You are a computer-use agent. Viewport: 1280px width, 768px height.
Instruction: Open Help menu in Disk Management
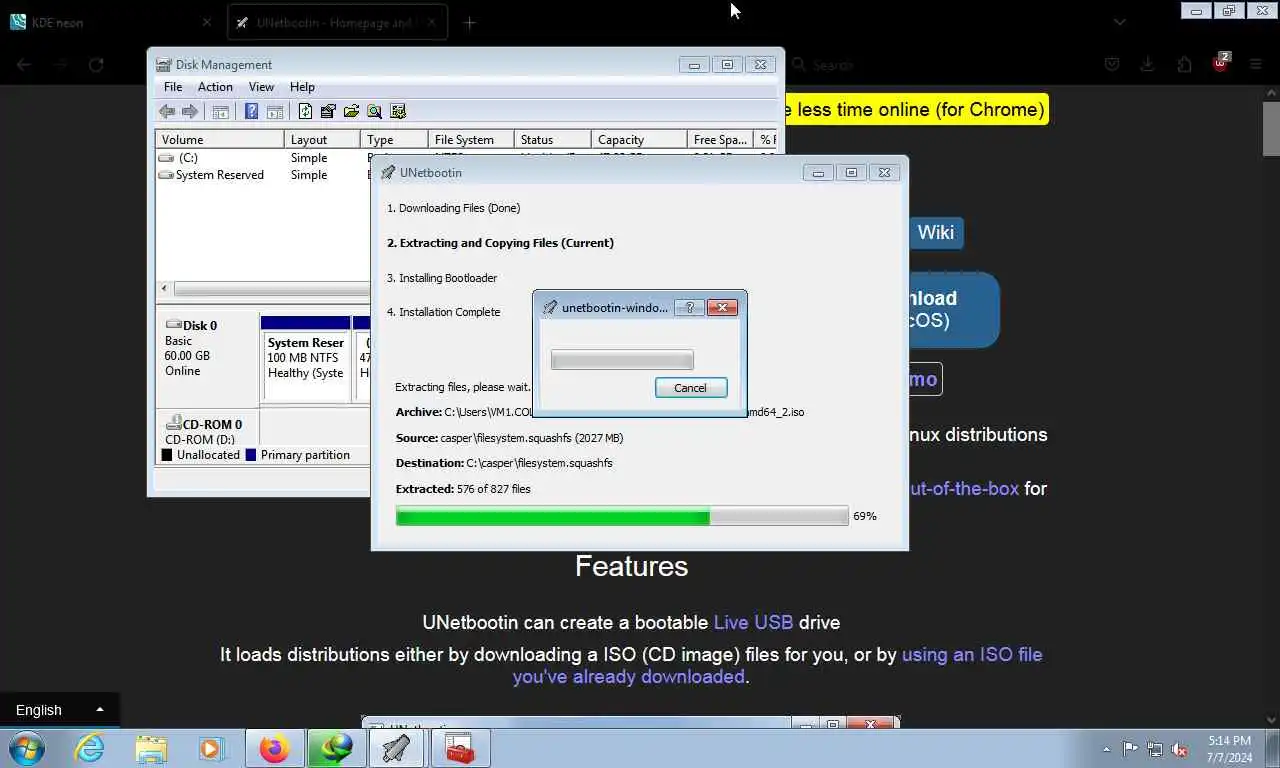point(302,87)
